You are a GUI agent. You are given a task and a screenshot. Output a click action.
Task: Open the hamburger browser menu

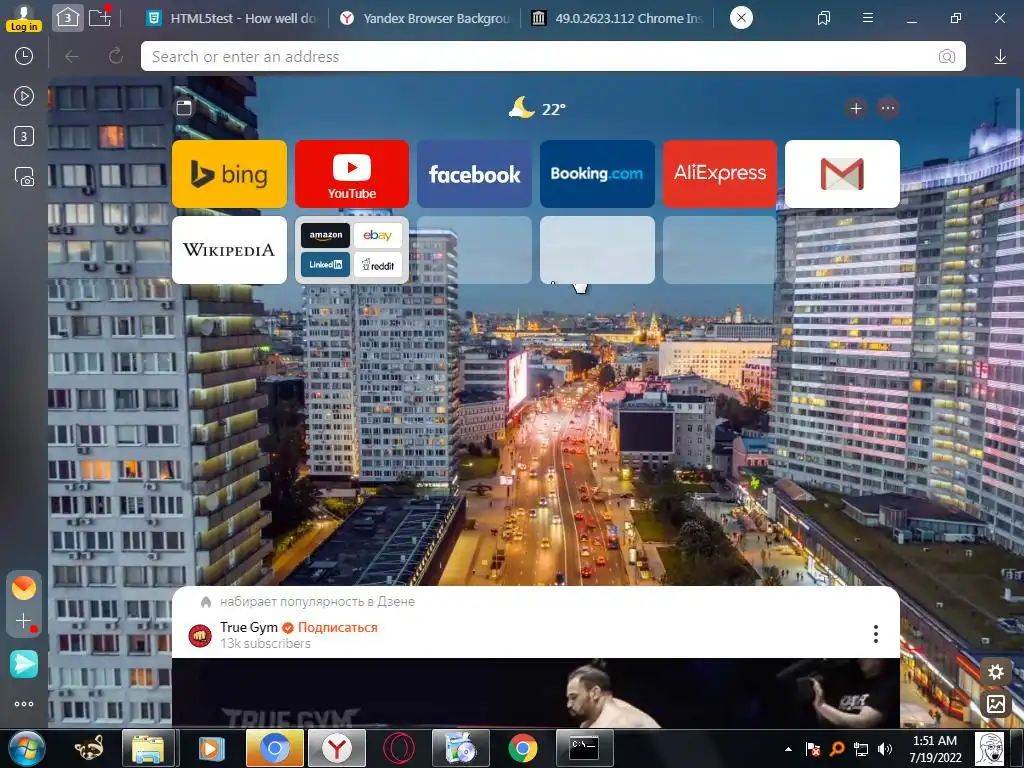(868, 18)
